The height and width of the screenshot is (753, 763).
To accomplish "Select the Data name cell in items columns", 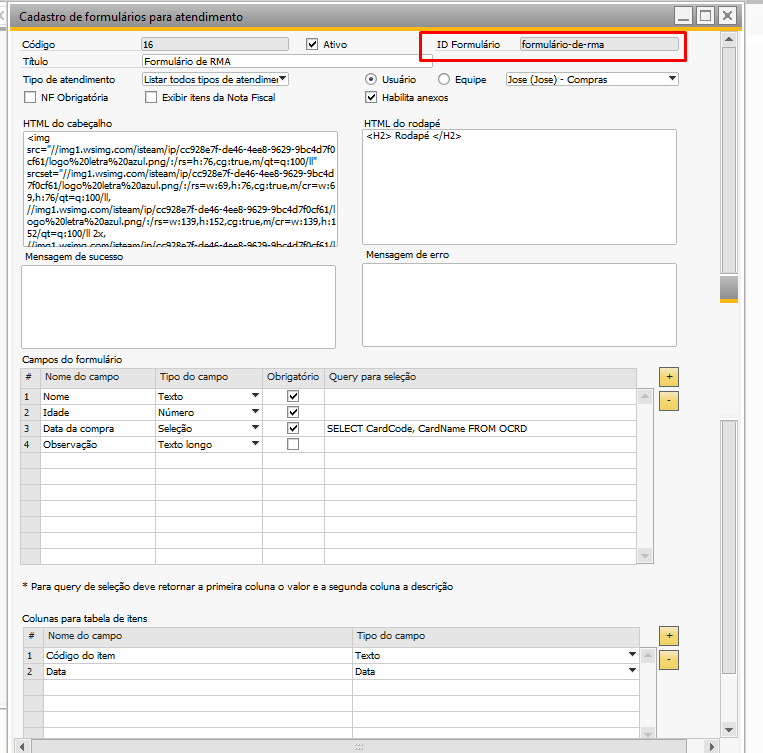I will click(x=198, y=672).
